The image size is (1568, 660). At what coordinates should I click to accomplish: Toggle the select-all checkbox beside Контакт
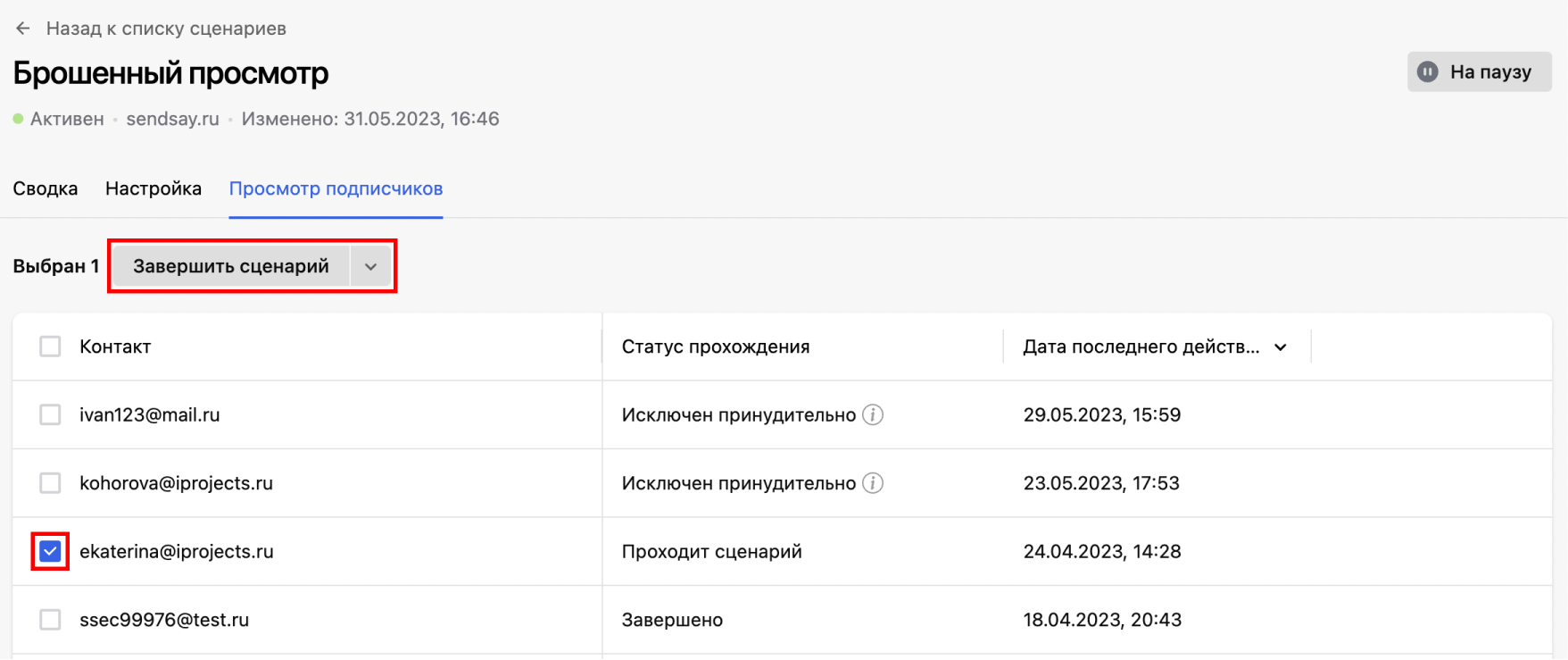coord(50,347)
